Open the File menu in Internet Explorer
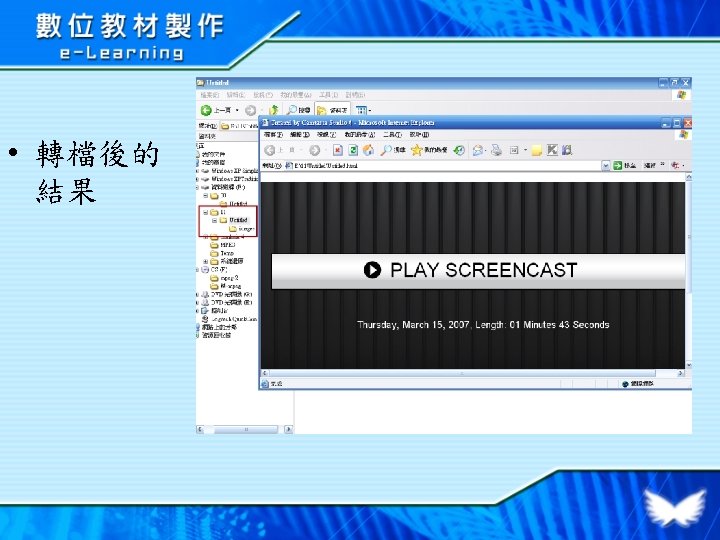The image size is (720, 540). (x=273, y=135)
